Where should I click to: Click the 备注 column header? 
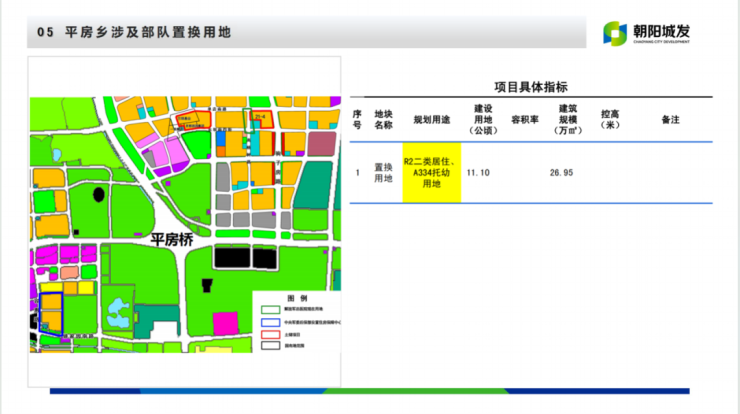[670, 119]
